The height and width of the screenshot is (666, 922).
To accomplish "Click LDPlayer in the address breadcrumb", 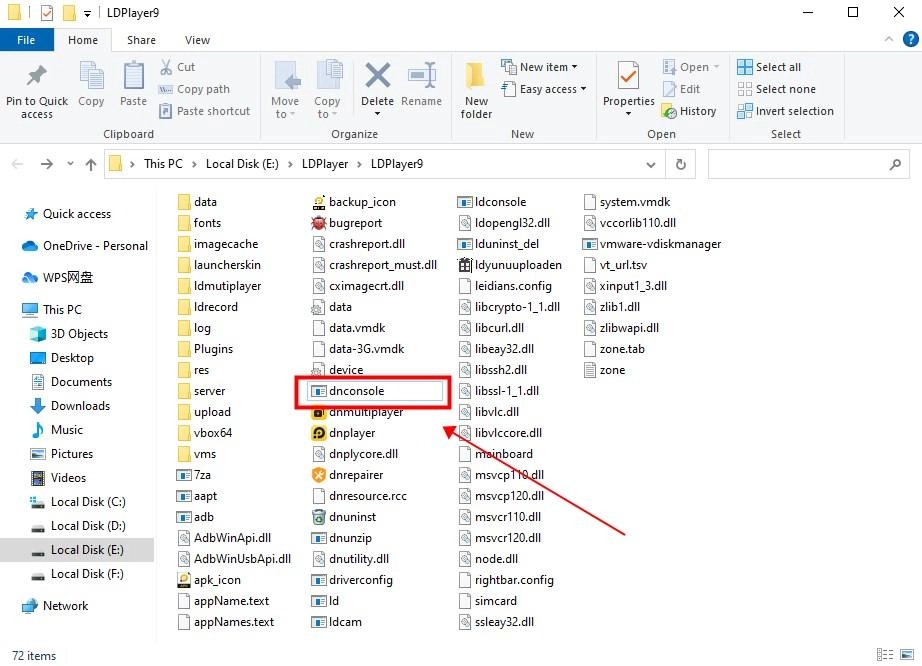I will point(325,165).
